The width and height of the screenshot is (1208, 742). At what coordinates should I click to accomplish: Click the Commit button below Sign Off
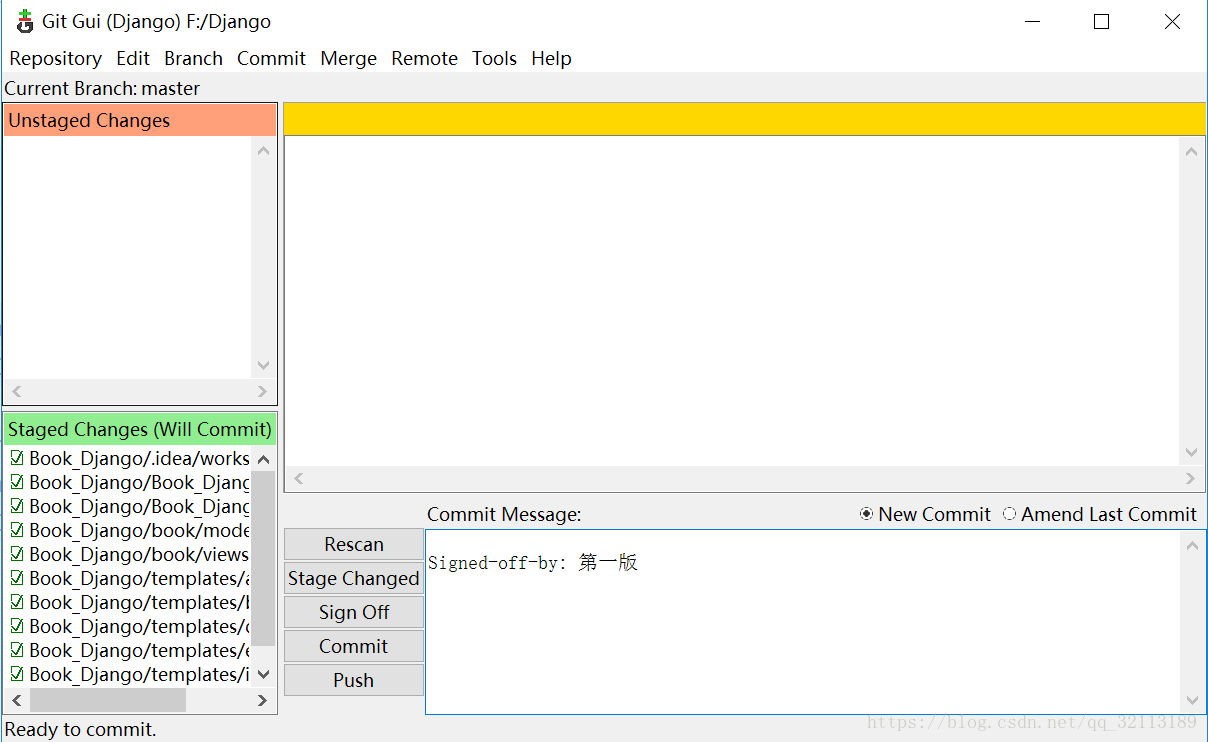coord(354,646)
